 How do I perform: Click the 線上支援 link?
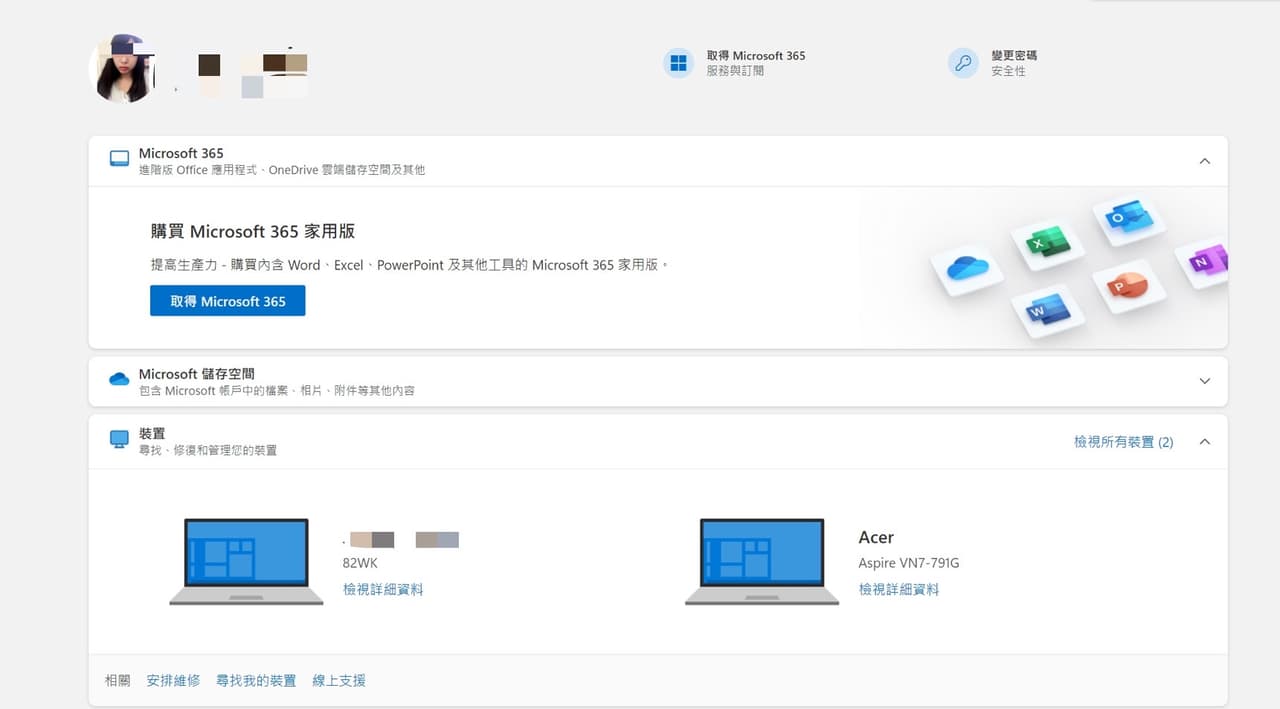339,681
